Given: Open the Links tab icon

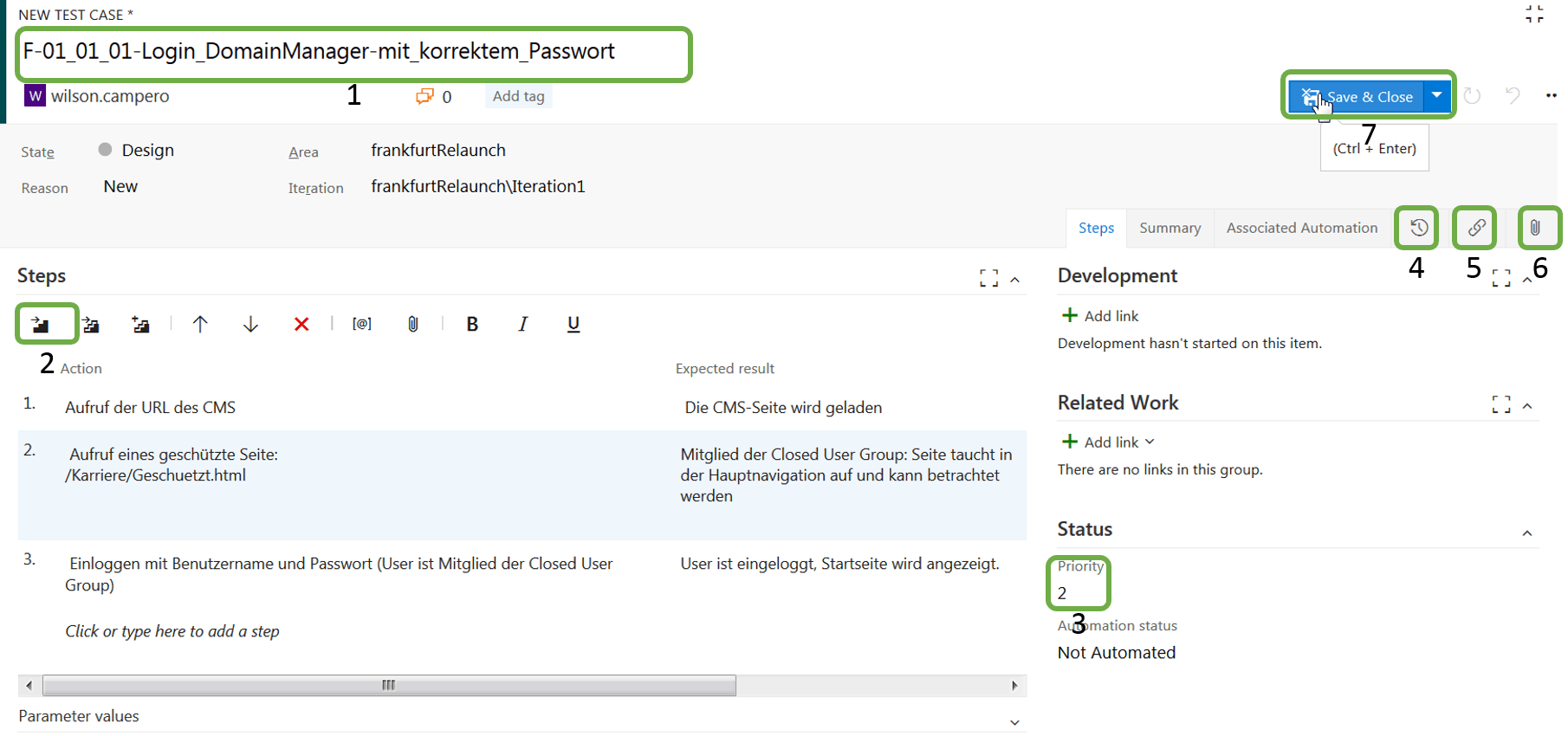Looking at the screenshot, I should 1476,228.
